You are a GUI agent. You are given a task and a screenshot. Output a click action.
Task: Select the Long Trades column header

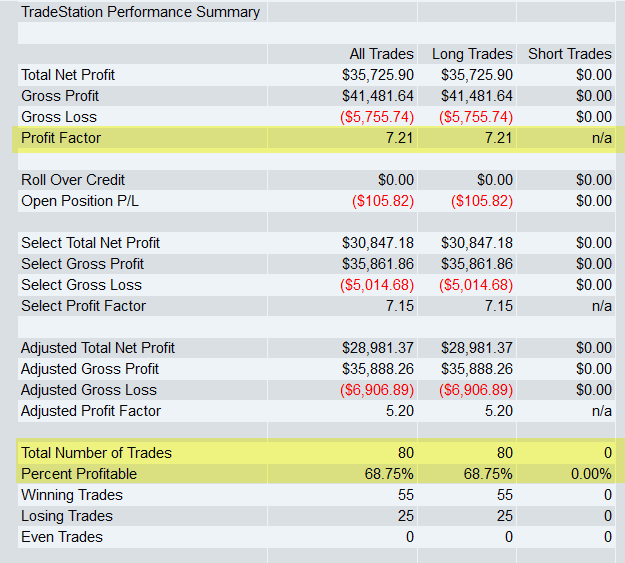[x=472, y=54]
